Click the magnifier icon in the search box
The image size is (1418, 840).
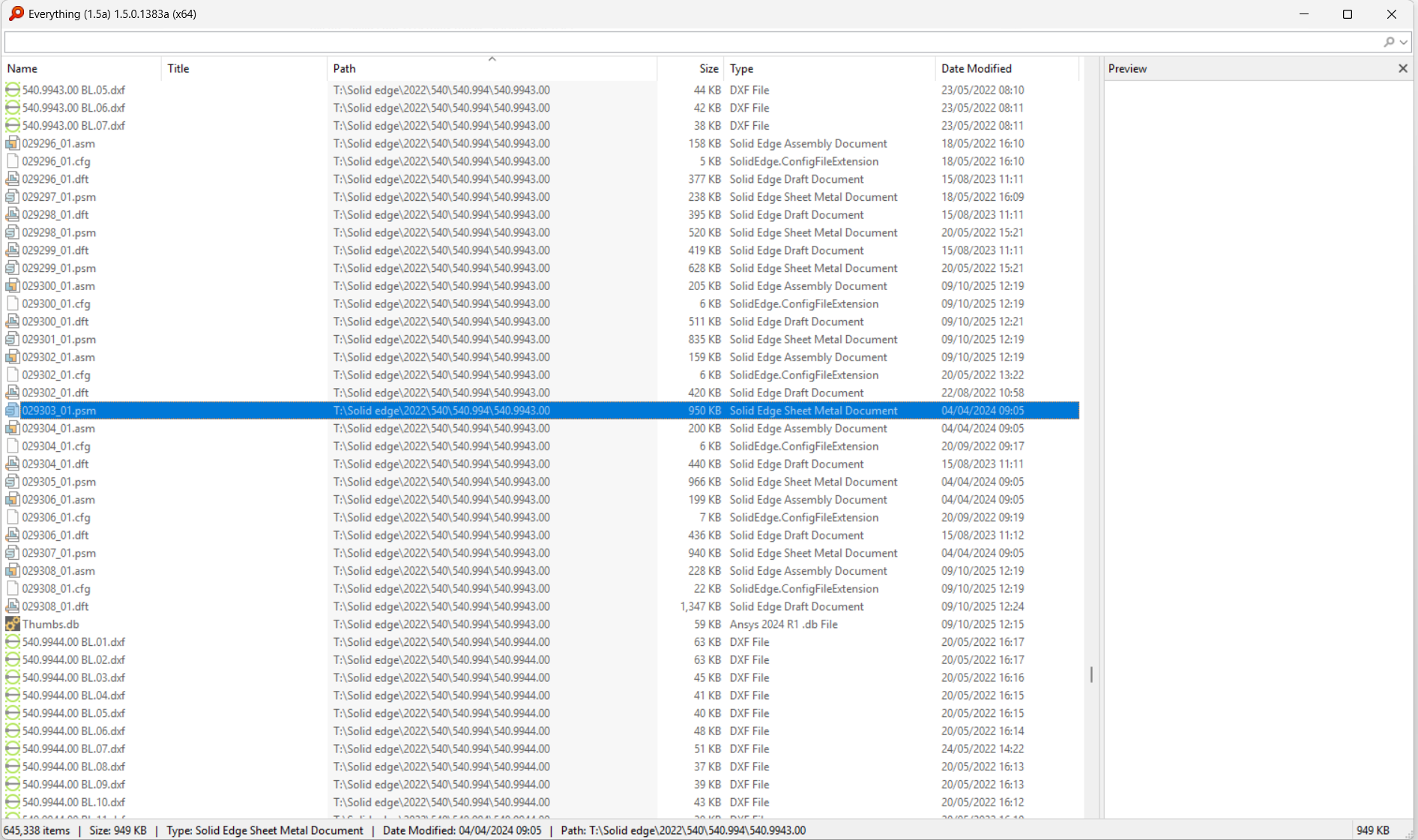pos(1388,42)
